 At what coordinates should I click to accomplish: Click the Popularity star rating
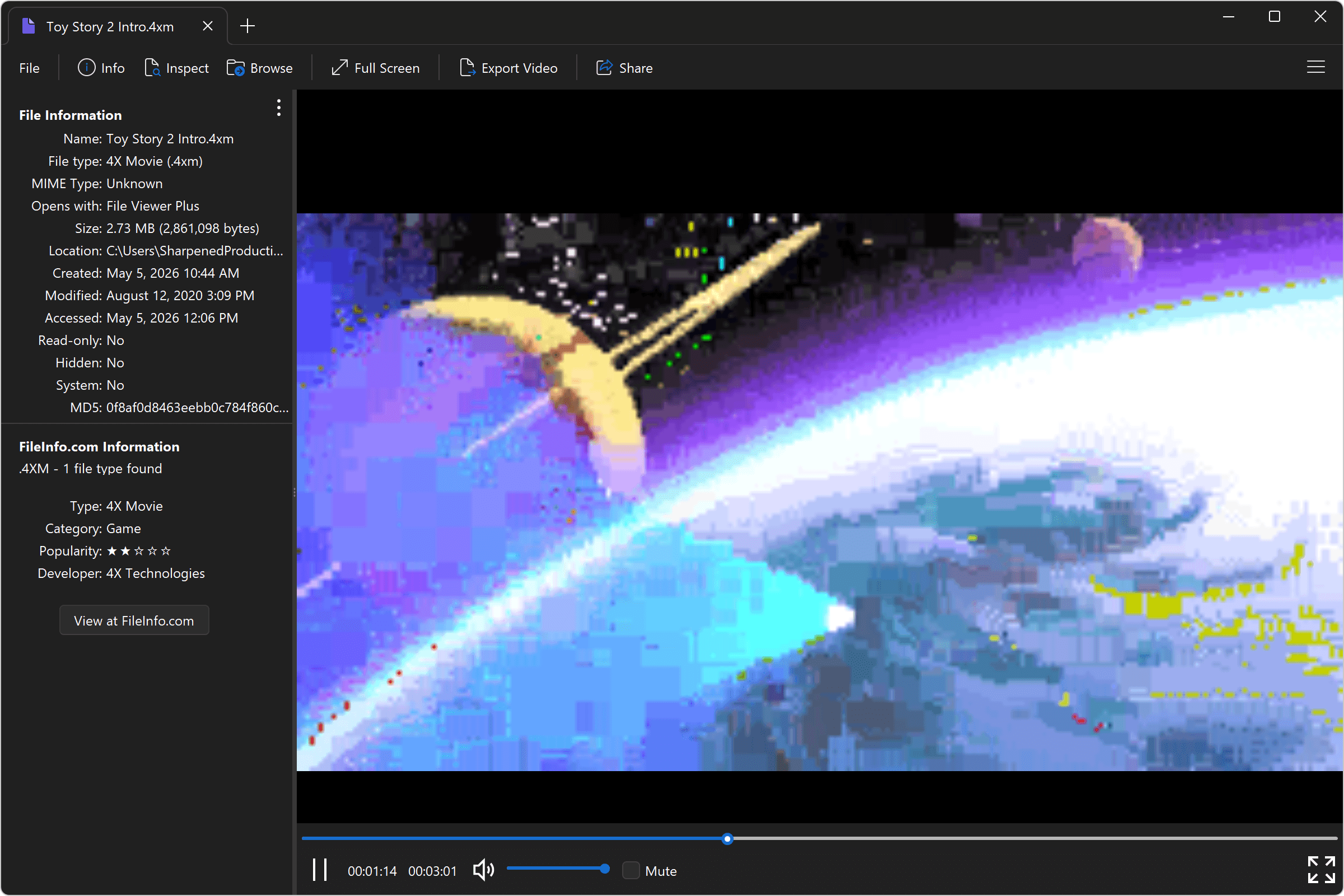(x=138, y=551)
